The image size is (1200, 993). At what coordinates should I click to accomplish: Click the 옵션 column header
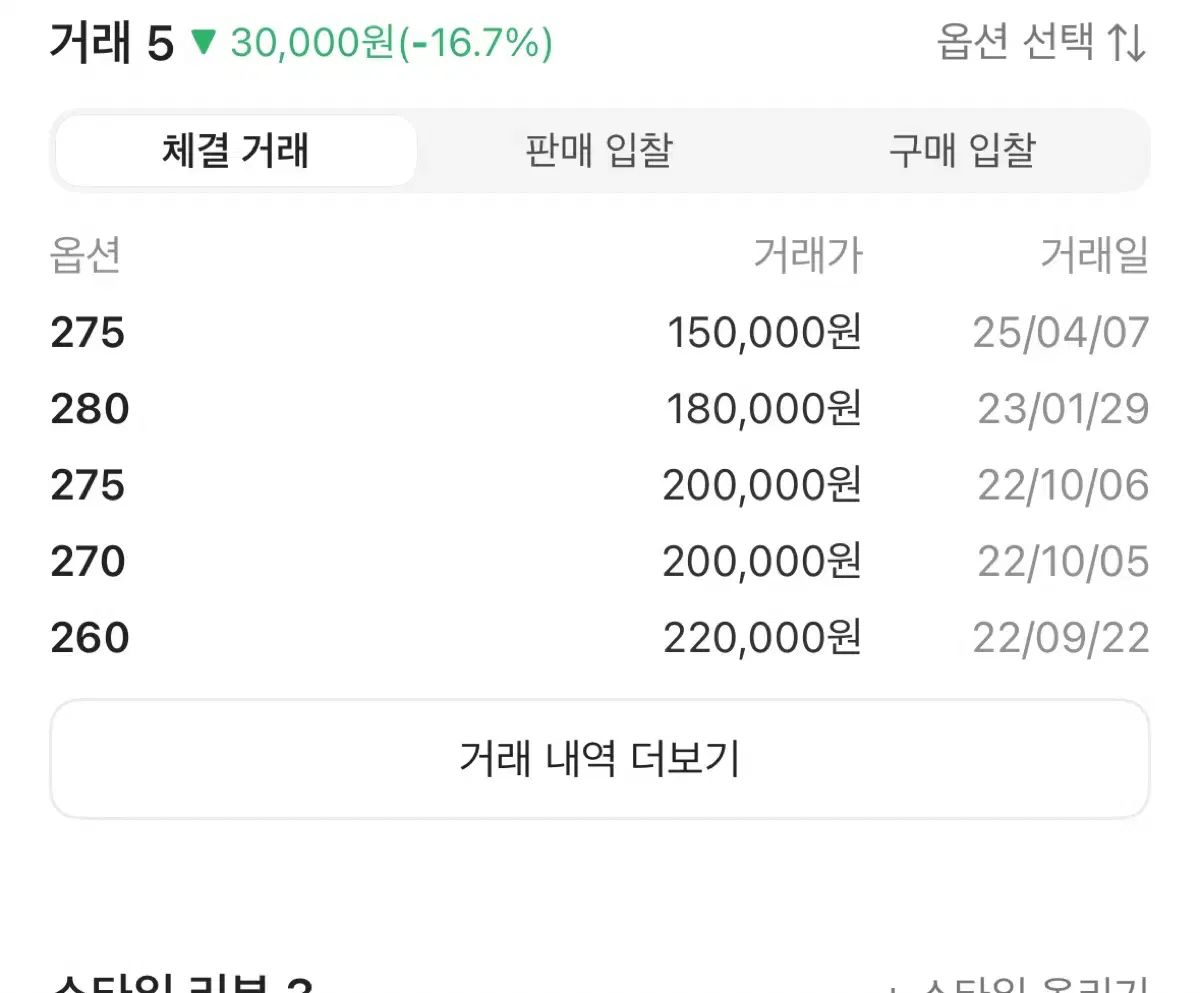point(85,257)
